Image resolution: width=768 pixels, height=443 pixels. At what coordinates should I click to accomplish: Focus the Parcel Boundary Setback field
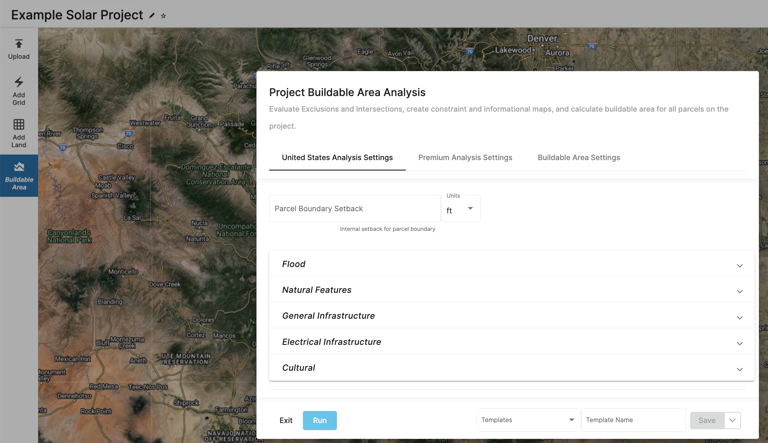[355, 209]
